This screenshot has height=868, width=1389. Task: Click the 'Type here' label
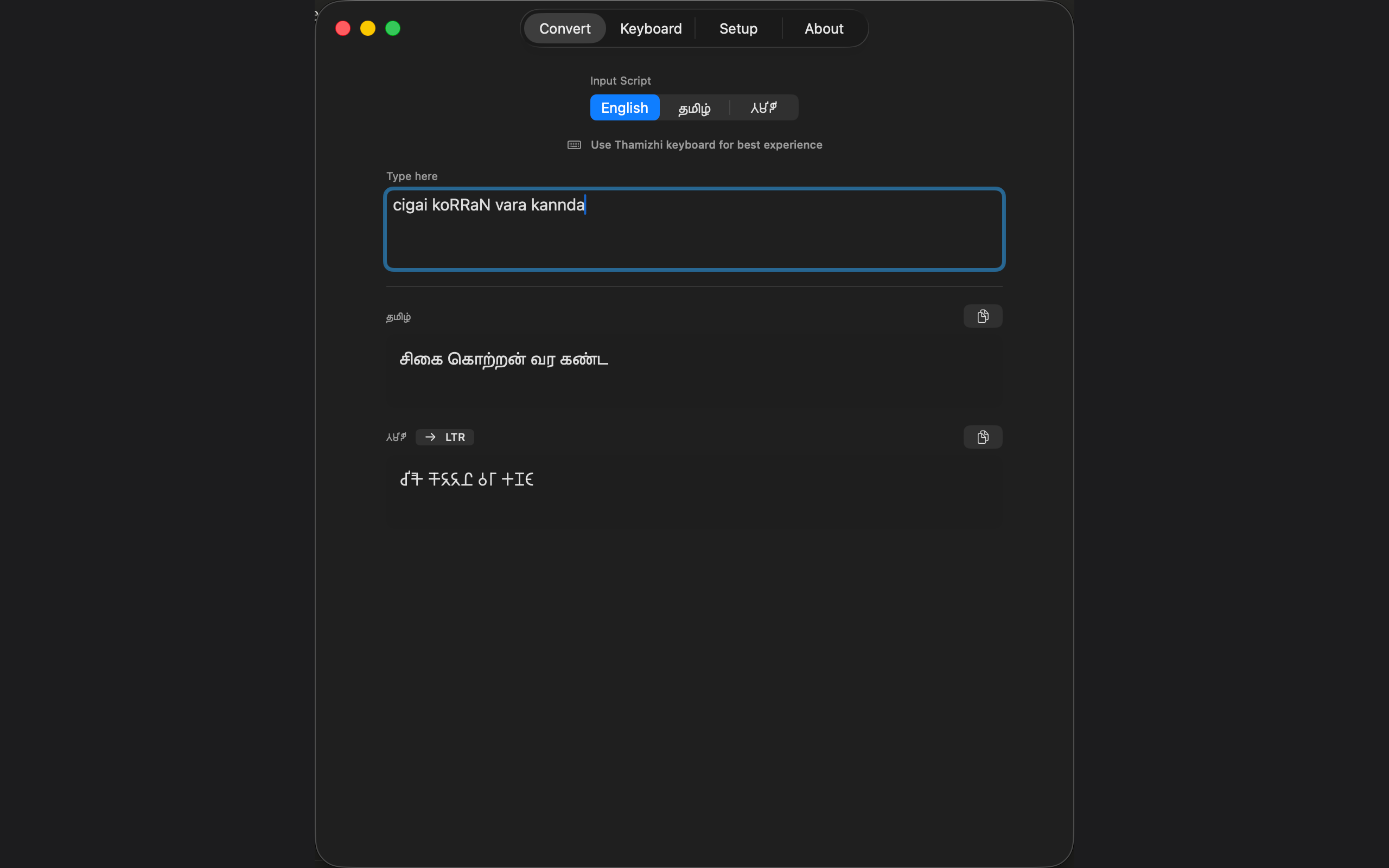point(411,176)
